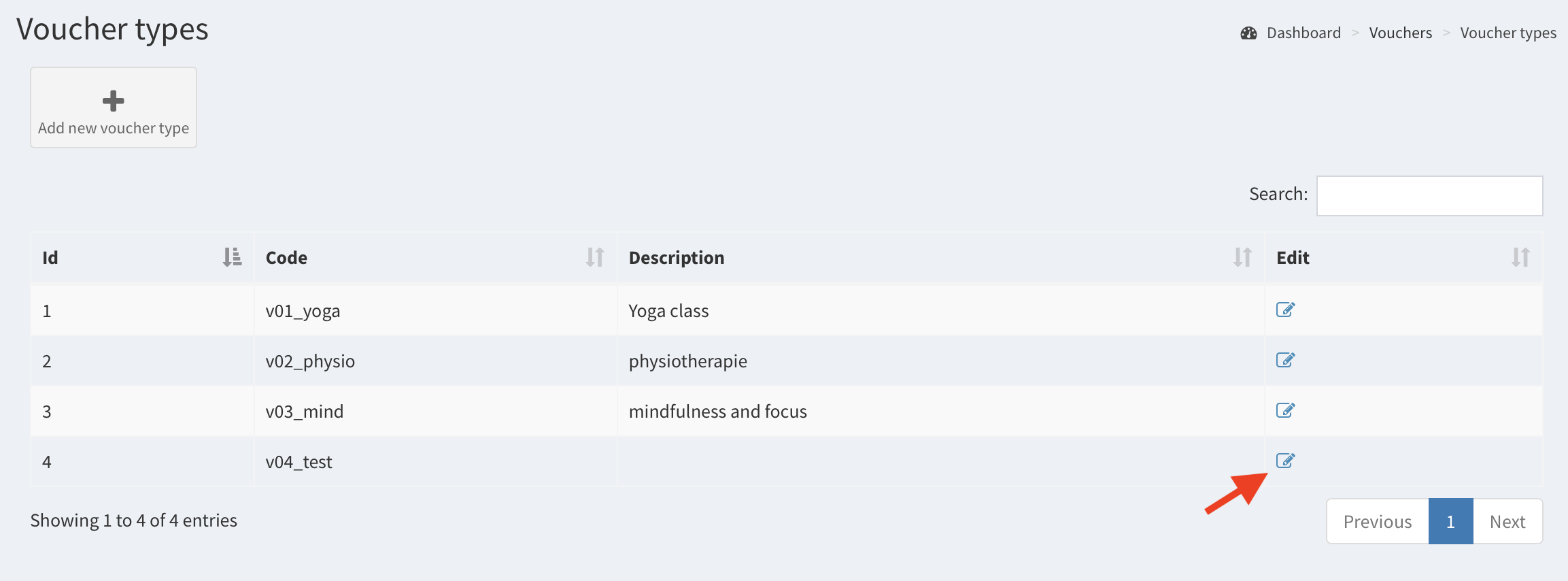
Task: Click the Voucher types breadcrumb
Action: [1507, 33]
